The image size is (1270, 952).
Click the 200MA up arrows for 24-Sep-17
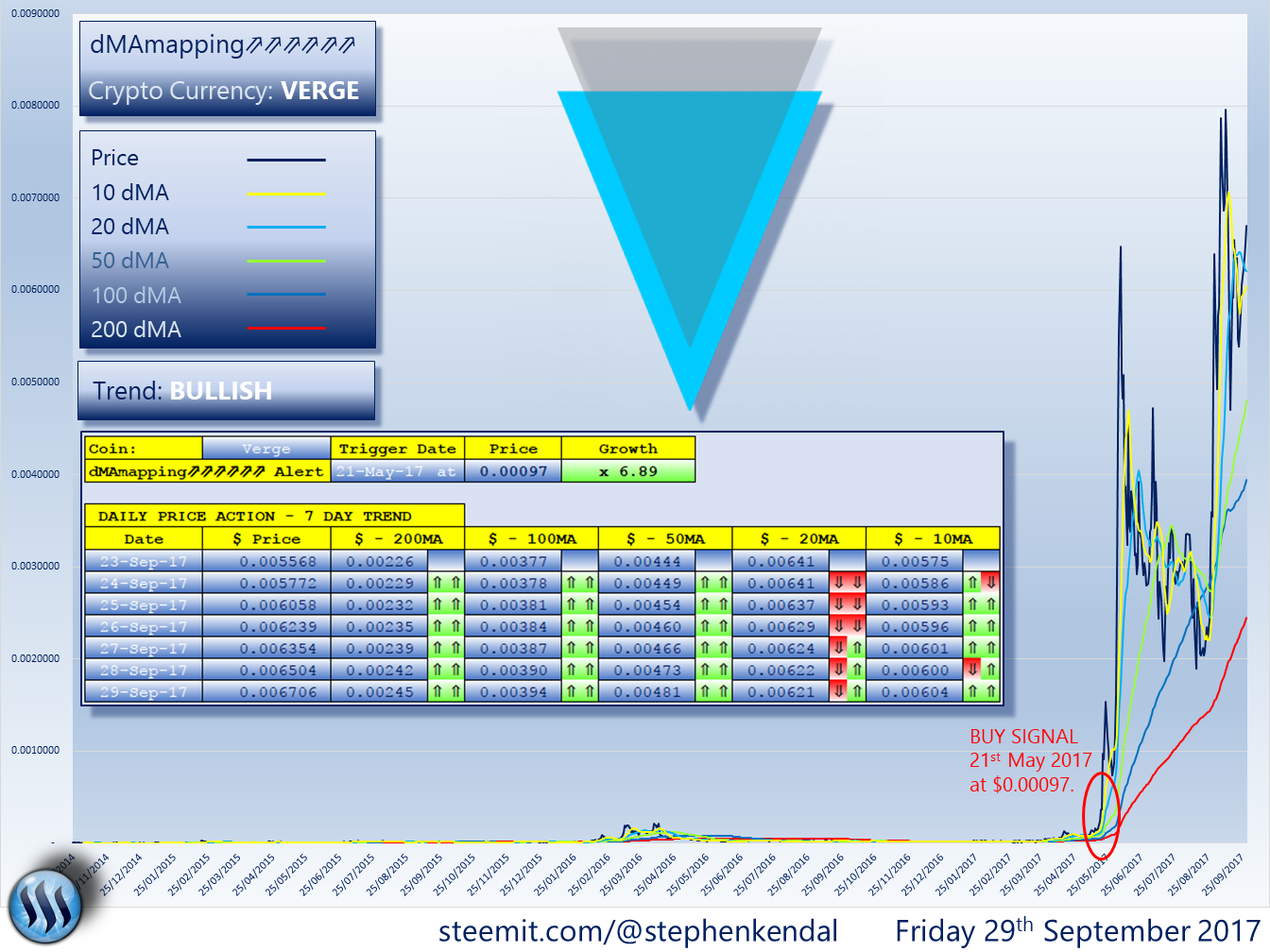446,584
